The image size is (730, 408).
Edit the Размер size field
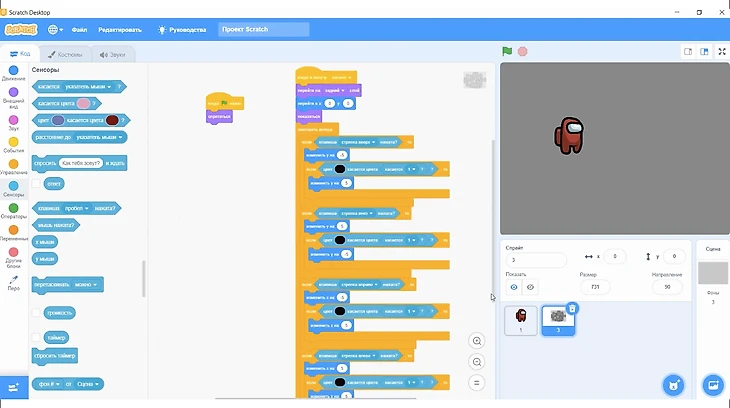[595, 287]
